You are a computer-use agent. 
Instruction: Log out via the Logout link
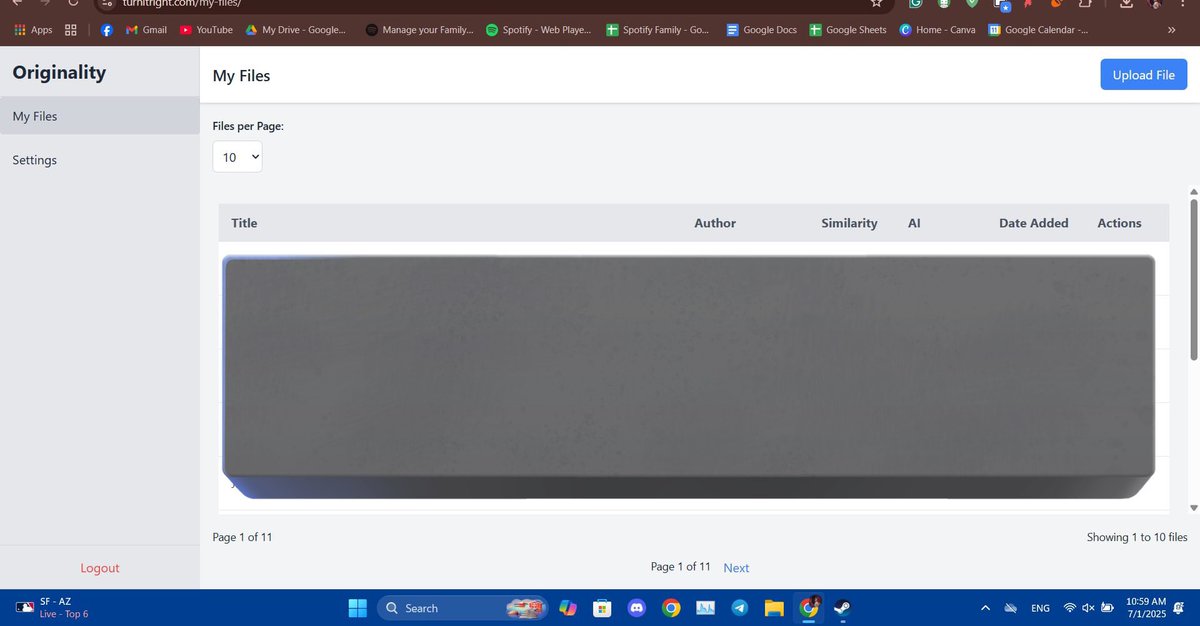pyautogui.click(x=100, y=568)
